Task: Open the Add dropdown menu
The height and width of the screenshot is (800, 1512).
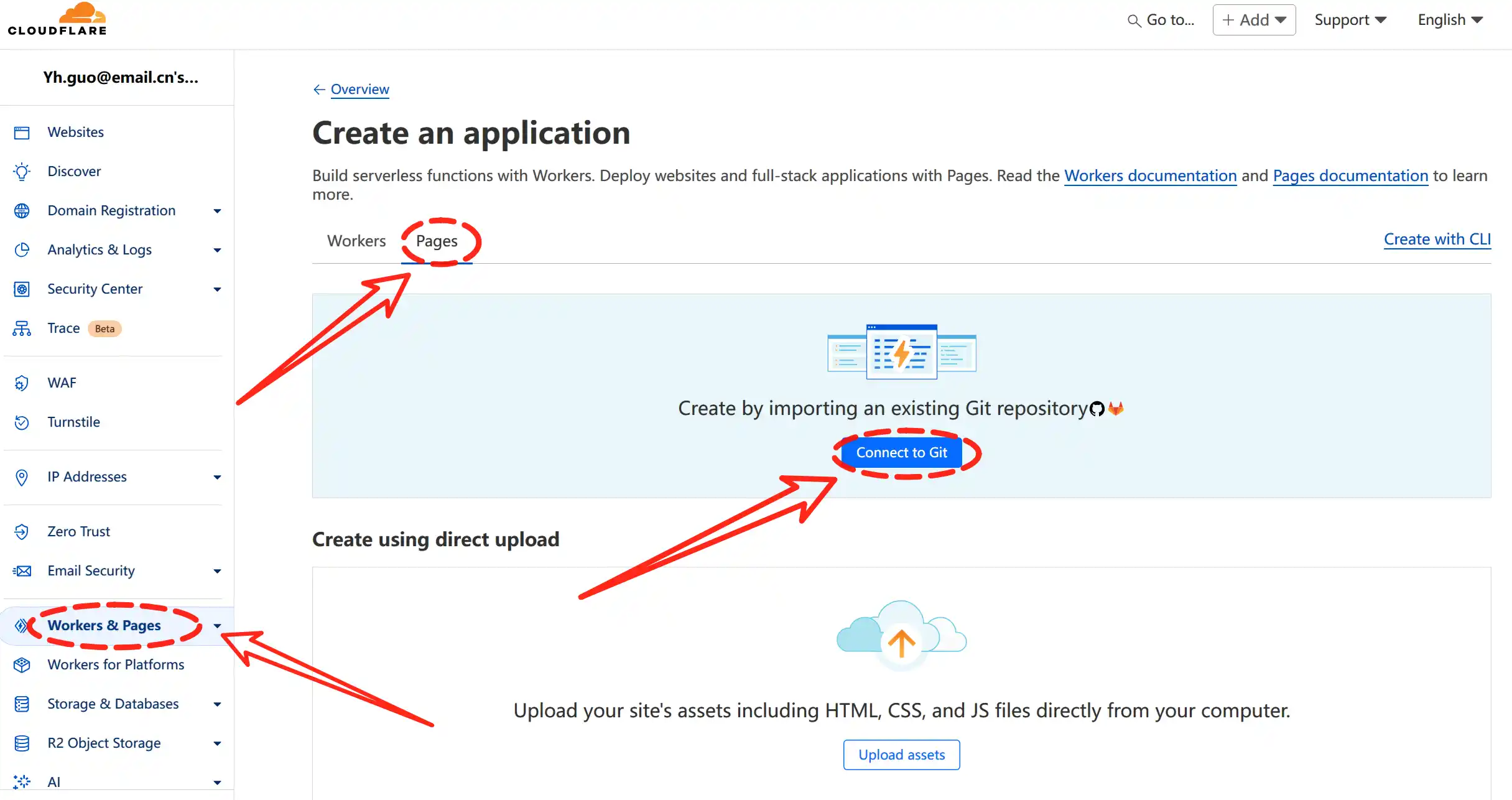Action: click(x=1253, y=19)
